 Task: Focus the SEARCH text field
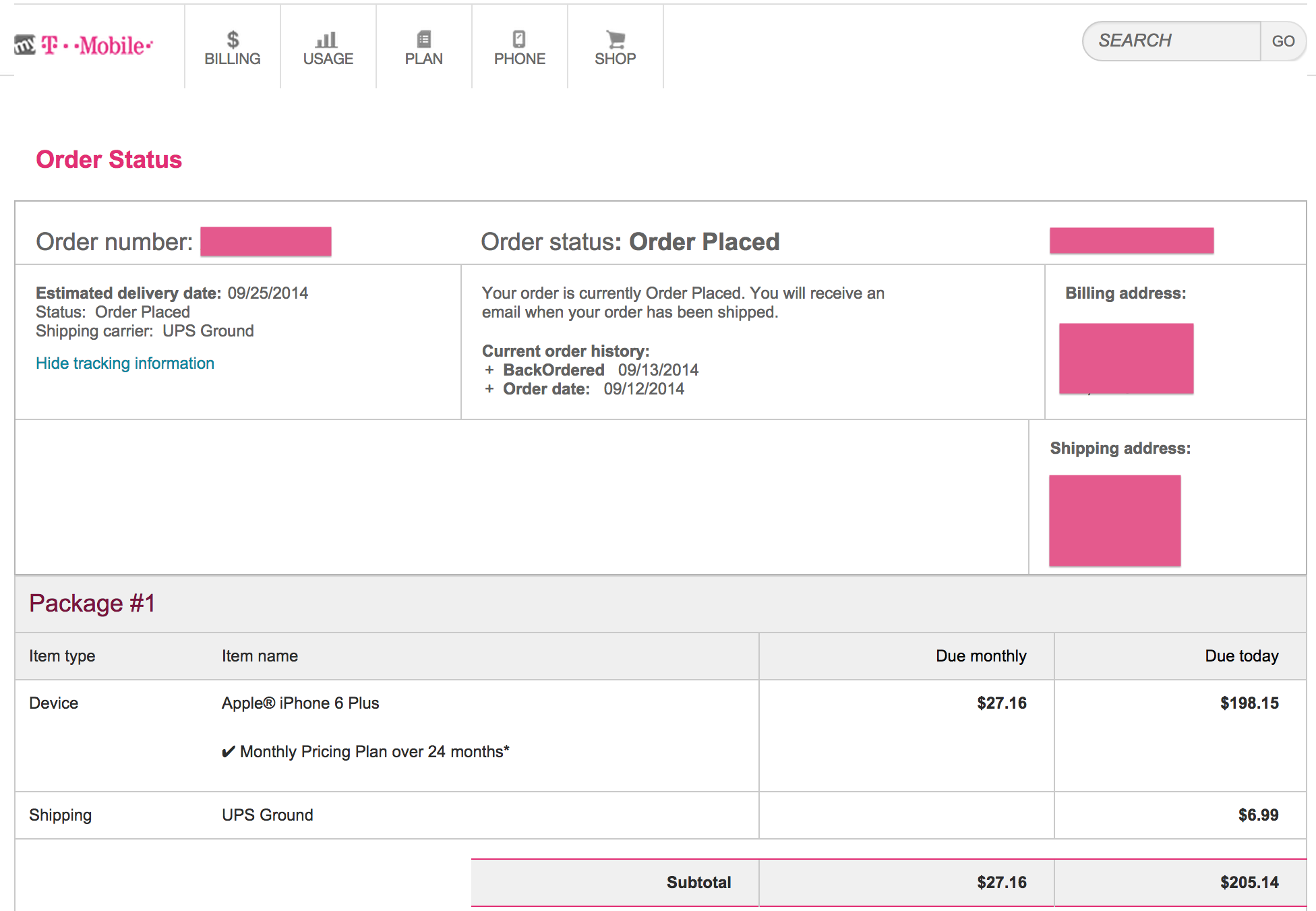pyautogui.click(x=1172, y=41)
